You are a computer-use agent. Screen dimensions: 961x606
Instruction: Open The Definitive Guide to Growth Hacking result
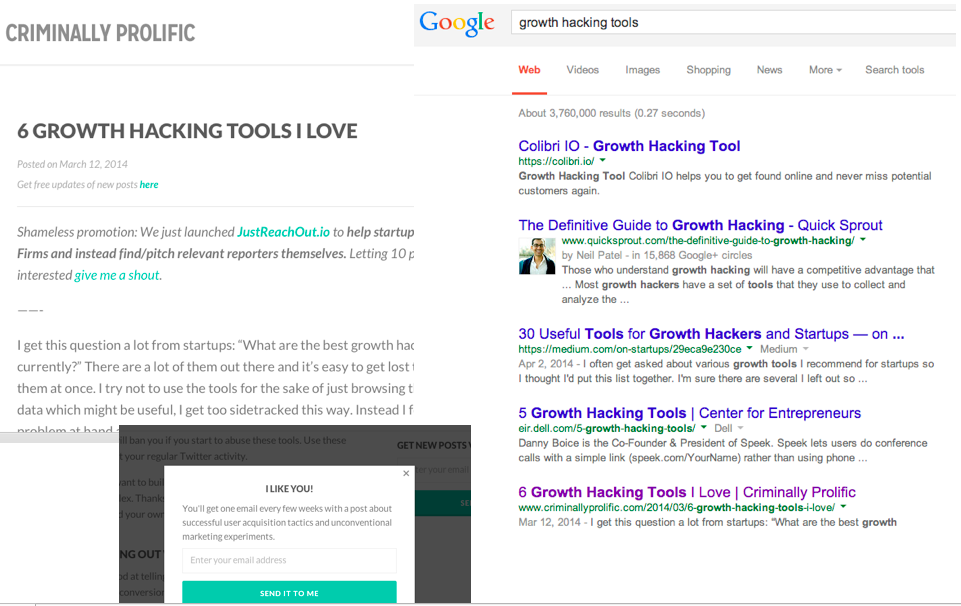pos(700,225)
